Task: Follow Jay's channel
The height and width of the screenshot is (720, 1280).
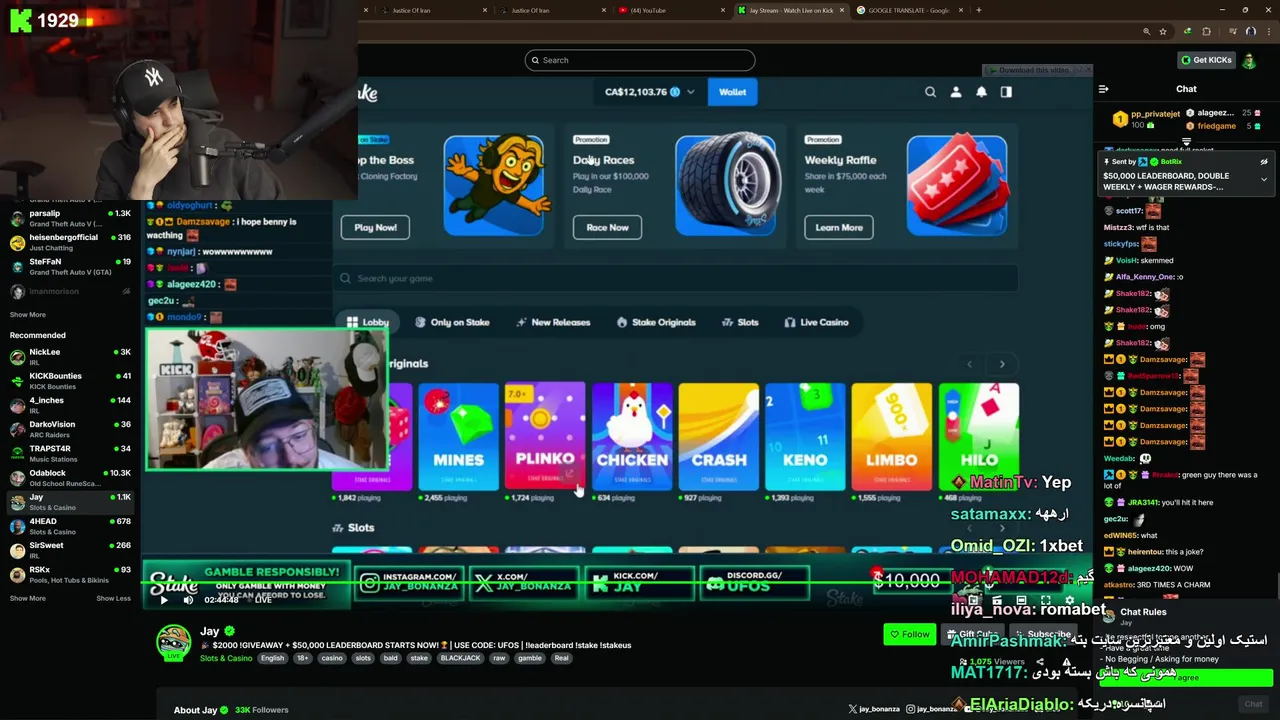Action: pyautogui.click(x=909, y=634)
